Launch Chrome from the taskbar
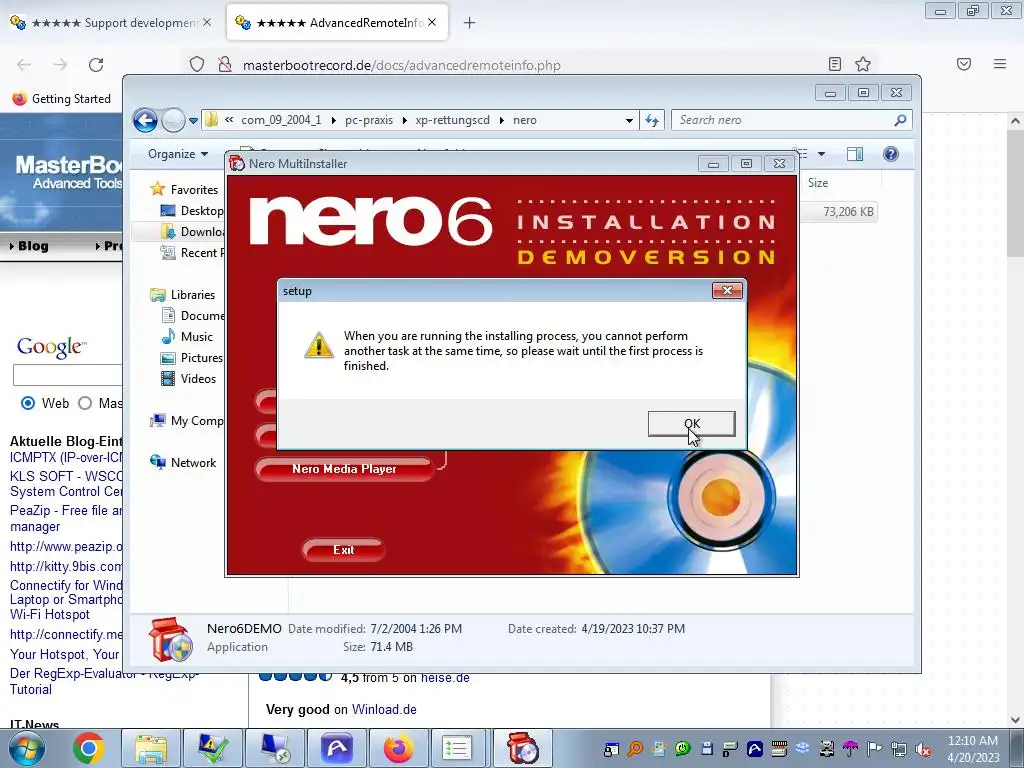1024x768 pixels. pos(89,748)
